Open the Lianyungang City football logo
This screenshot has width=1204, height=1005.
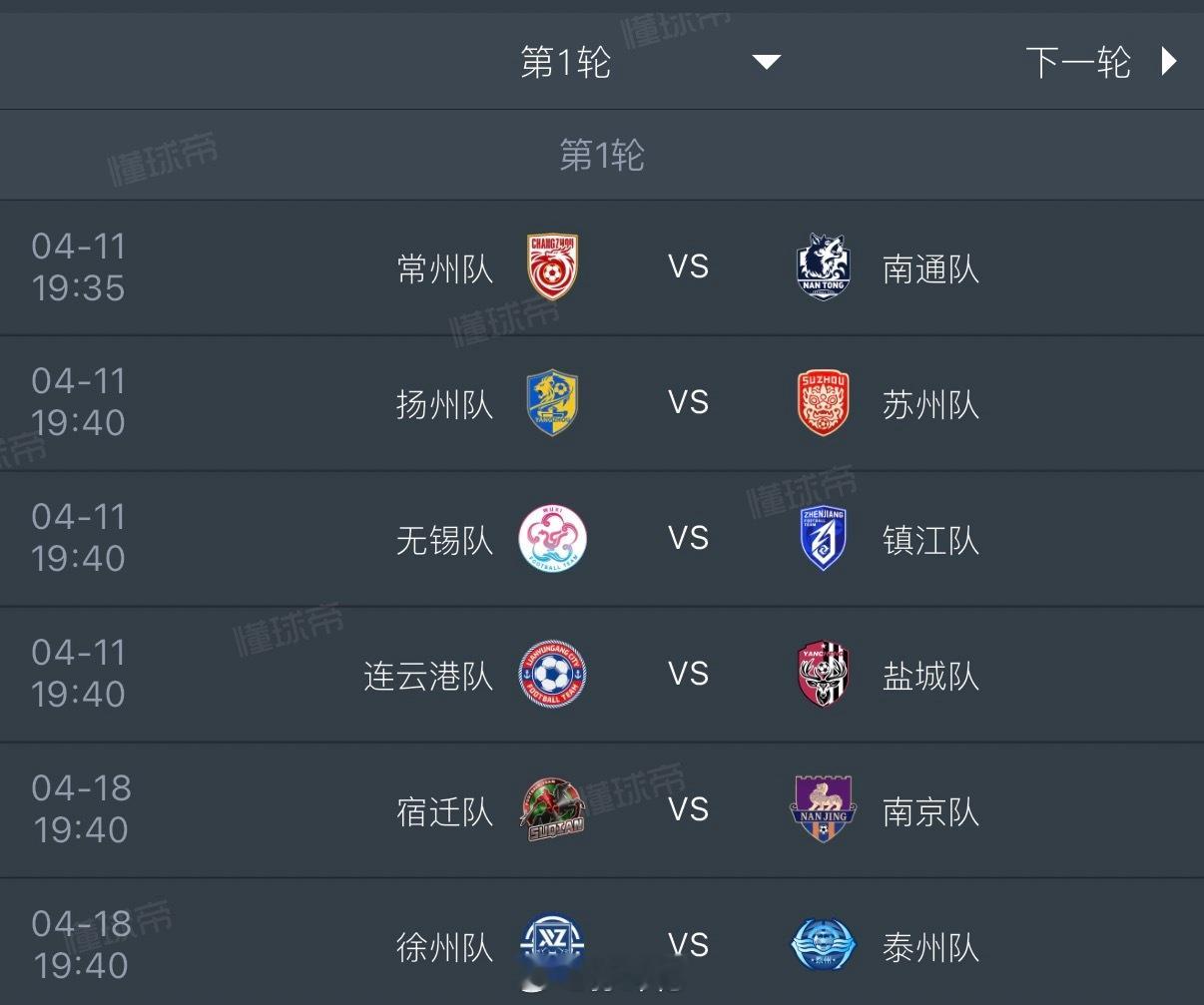552,675
